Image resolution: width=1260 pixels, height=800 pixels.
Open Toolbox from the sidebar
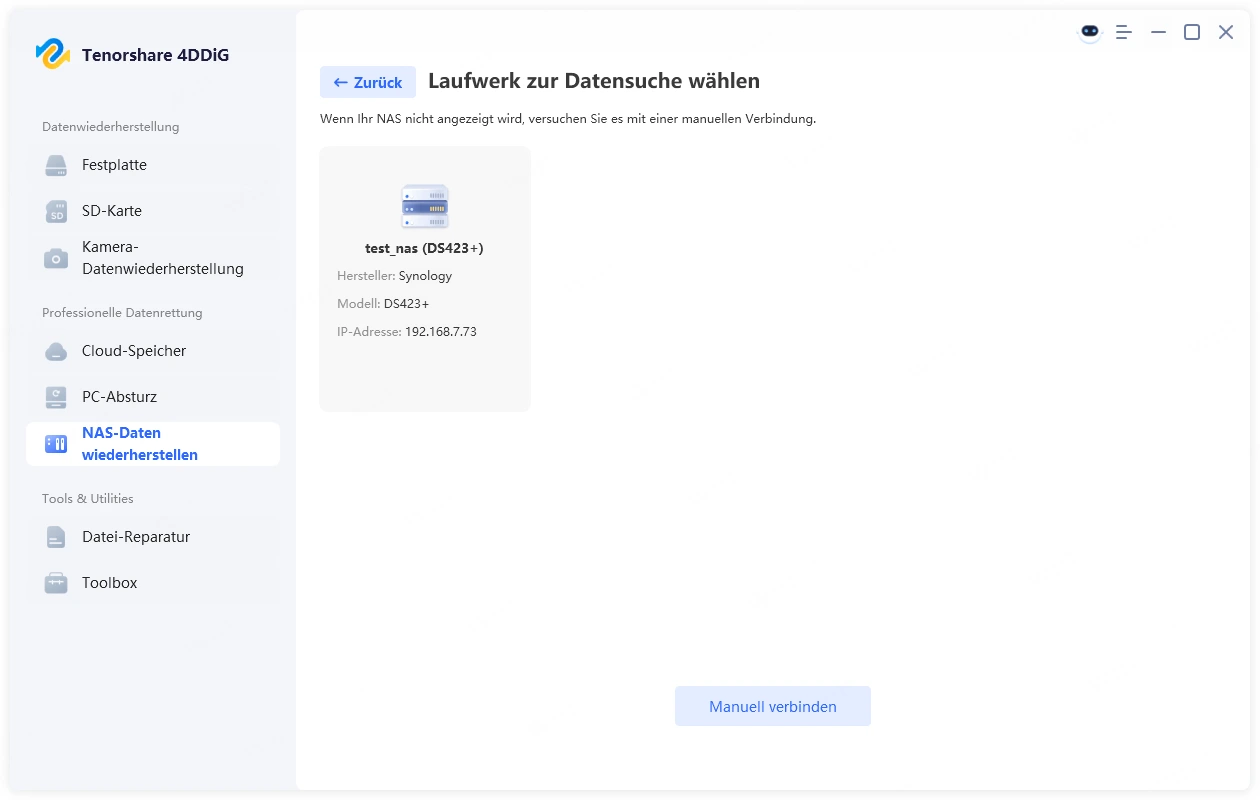[x=110, y=583]
